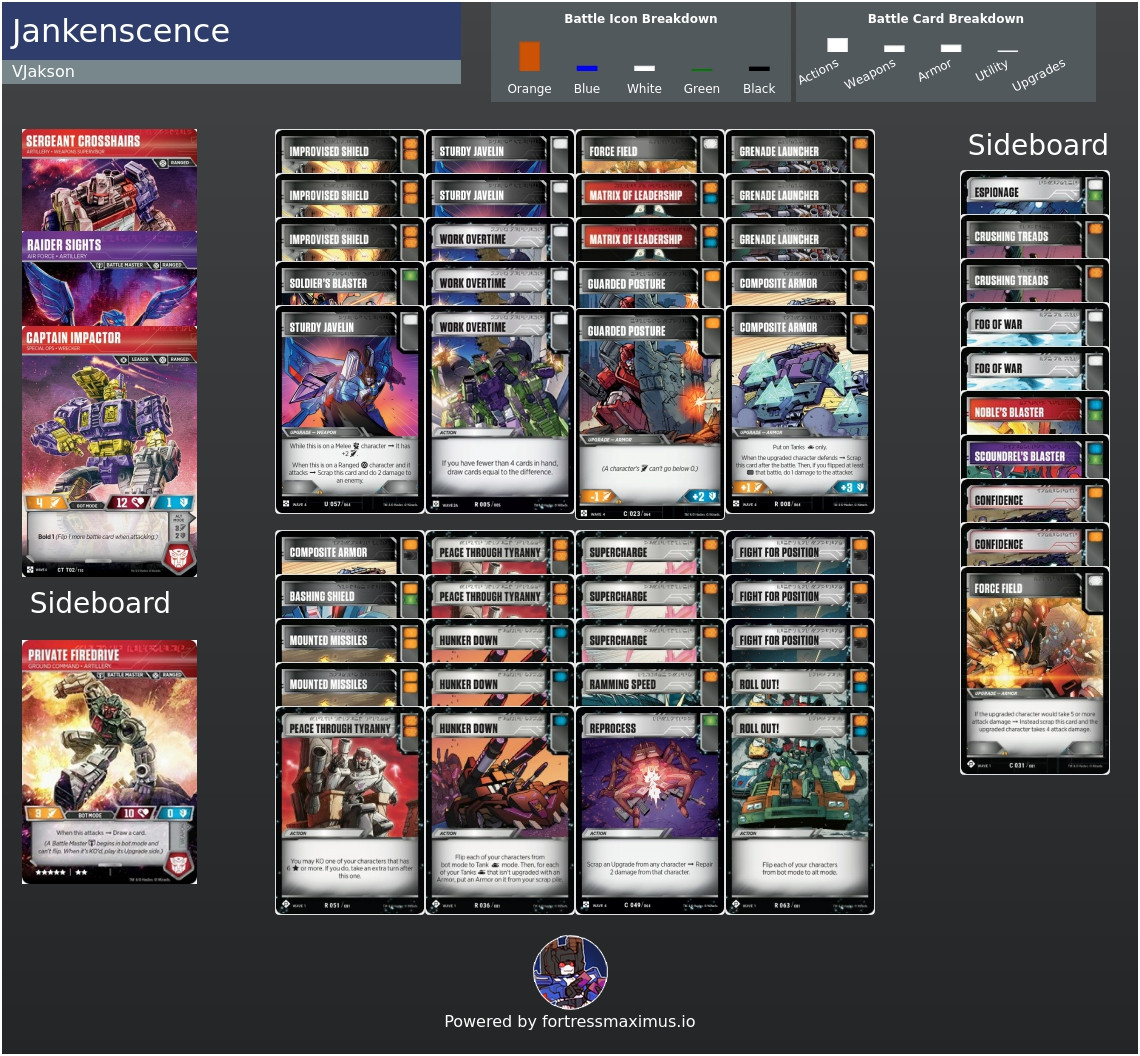Screen dimensions: 1140x1056
Task: Click green battle icon on Reprocess card
Action: (710, 721)
